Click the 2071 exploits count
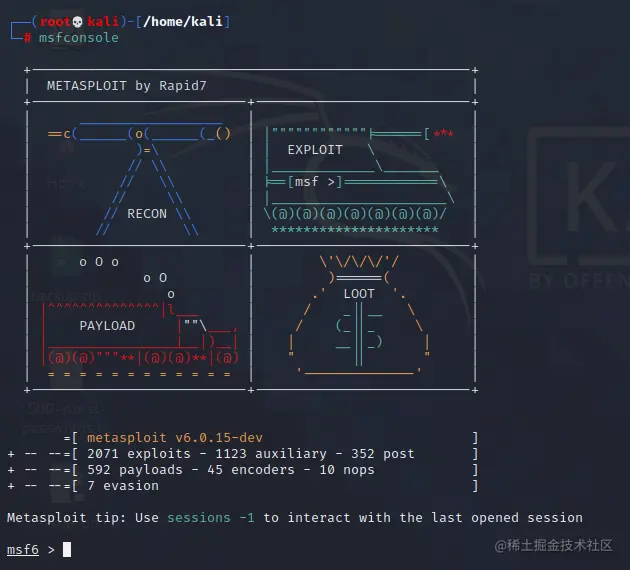This screenshot has width=630, height=570. click(139, 454)
